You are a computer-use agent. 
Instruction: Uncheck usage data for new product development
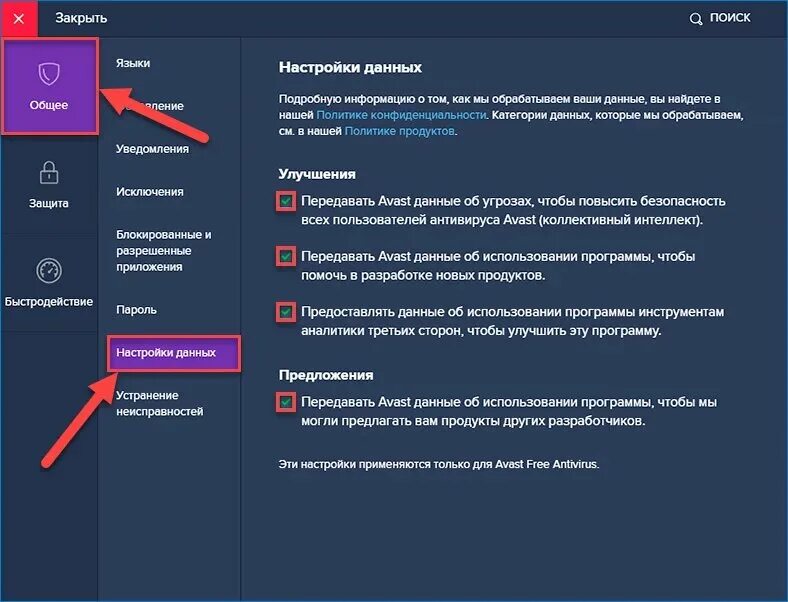(286, 257)
